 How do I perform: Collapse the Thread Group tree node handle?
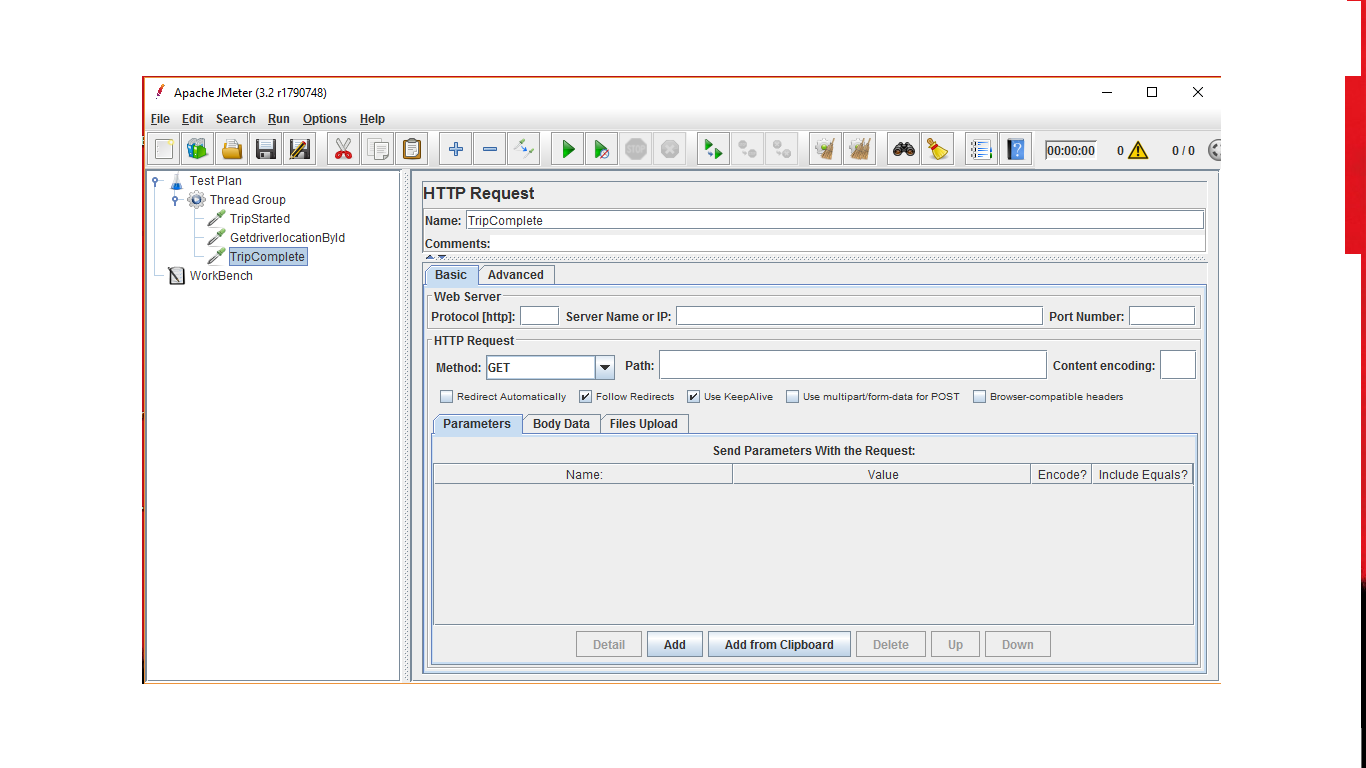tap(176, 200)
